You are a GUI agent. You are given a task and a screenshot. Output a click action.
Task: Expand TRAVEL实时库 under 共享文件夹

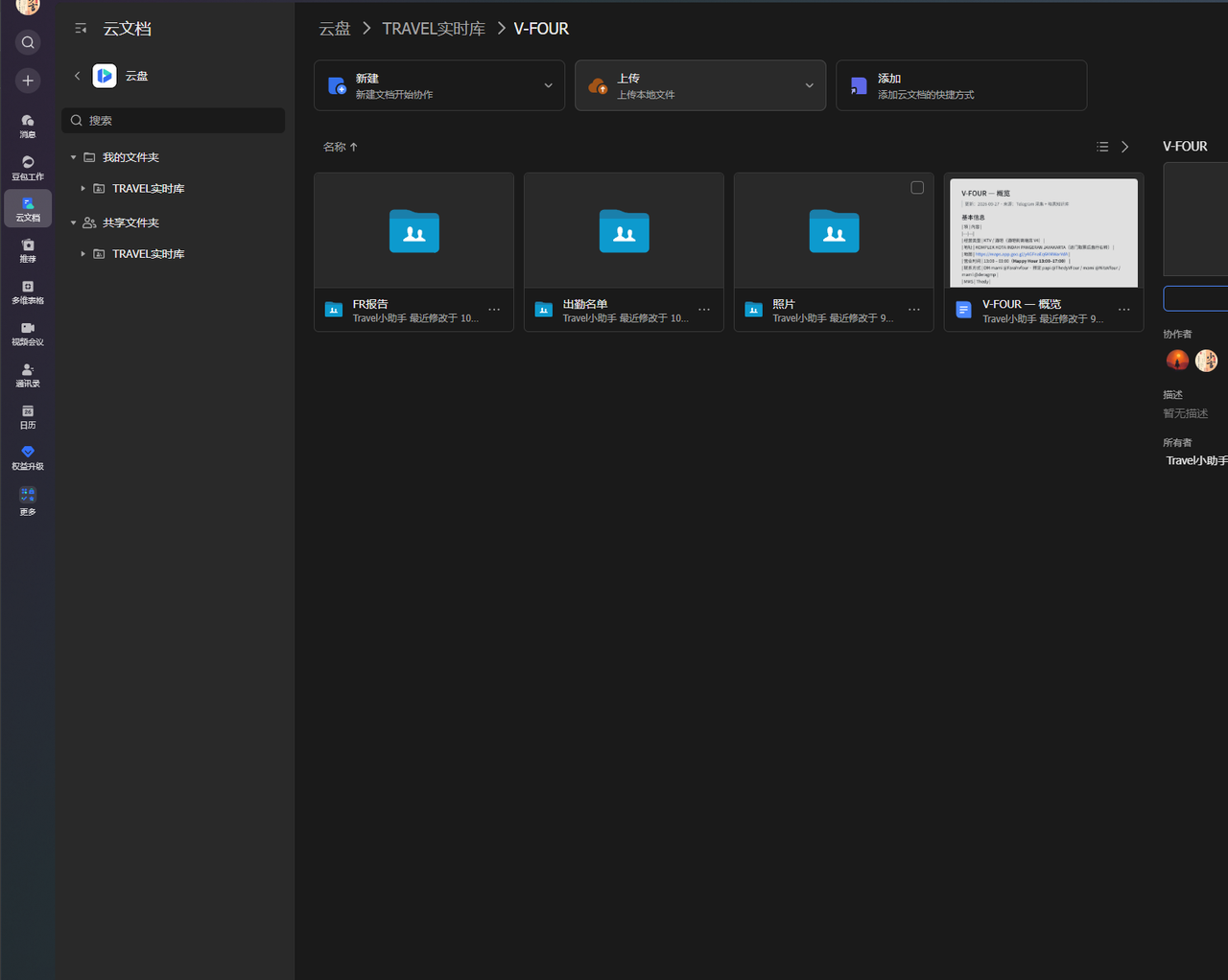coord(83,254)
